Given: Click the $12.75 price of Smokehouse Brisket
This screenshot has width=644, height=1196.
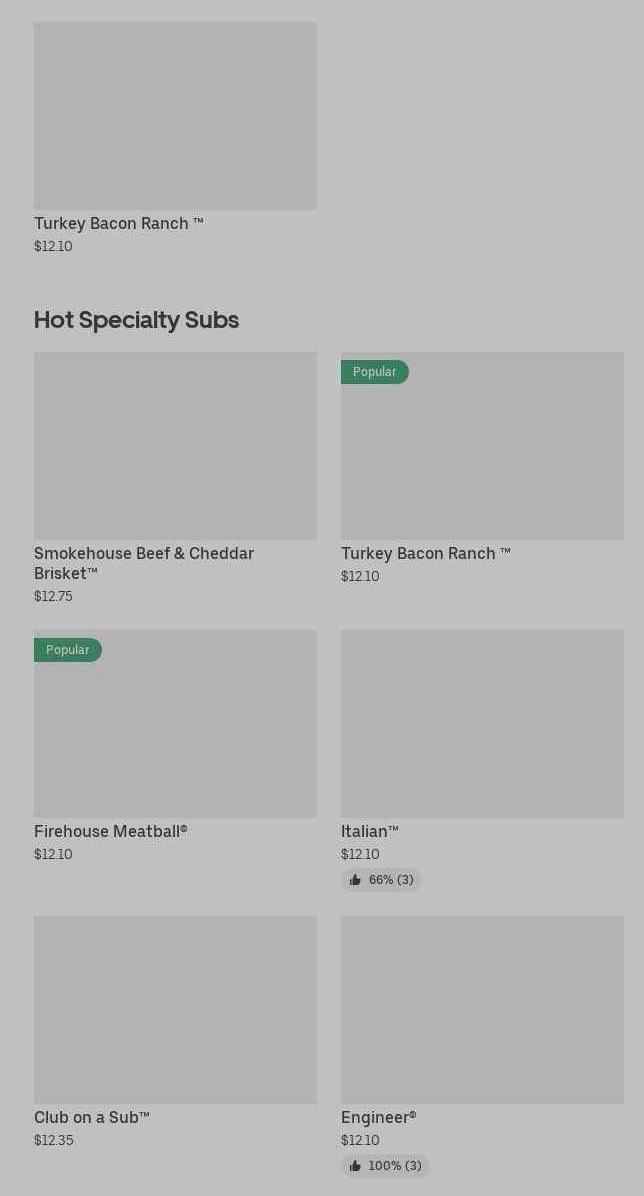Looking at the screenshot, I should pyautogui.click(x=53, y=596).
